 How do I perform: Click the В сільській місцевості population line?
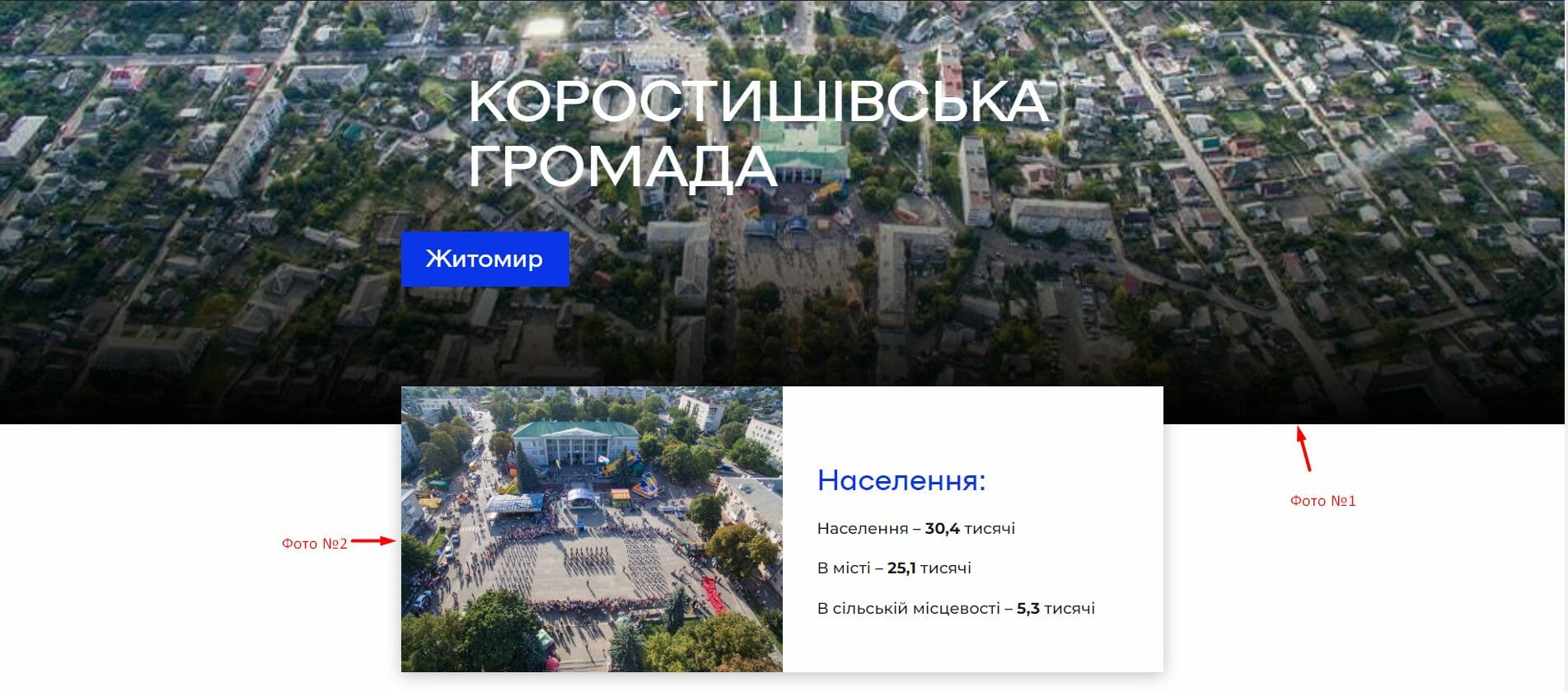click(x=956, y=609)
